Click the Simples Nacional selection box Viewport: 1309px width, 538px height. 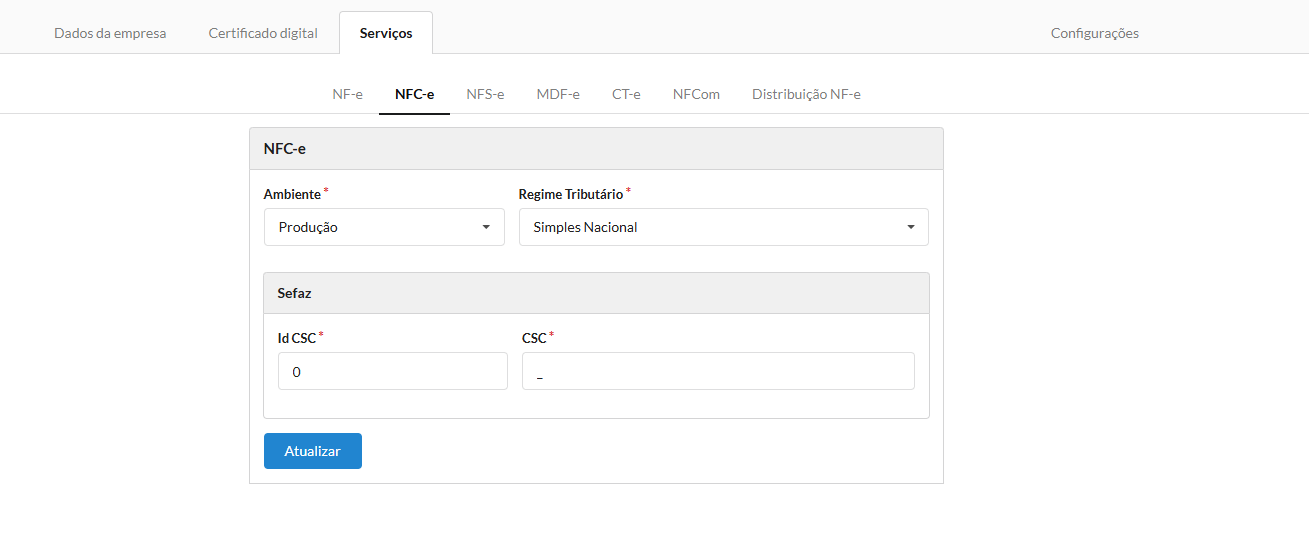723,227
